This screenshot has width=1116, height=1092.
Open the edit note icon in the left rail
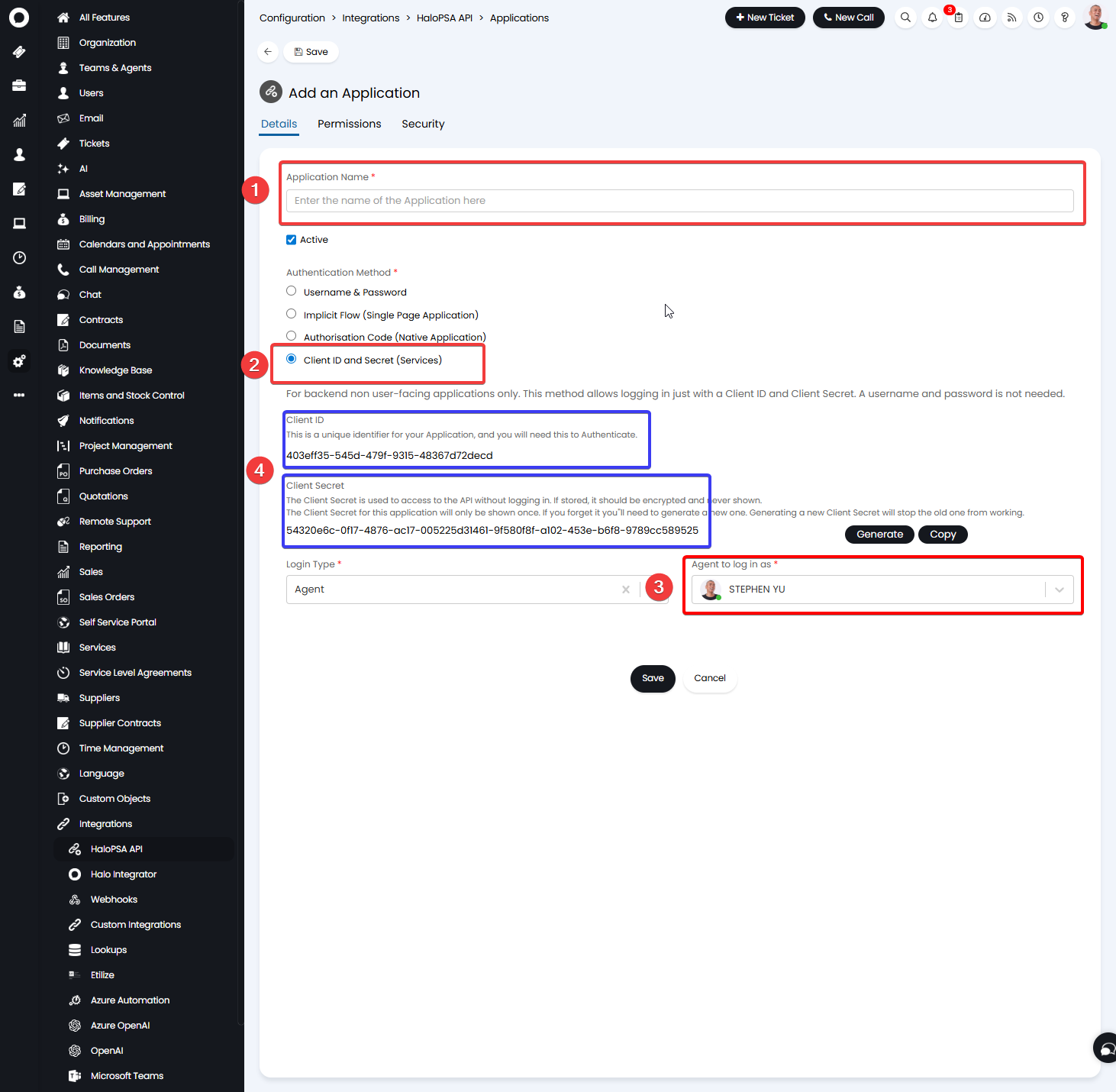tap(19, 189)
